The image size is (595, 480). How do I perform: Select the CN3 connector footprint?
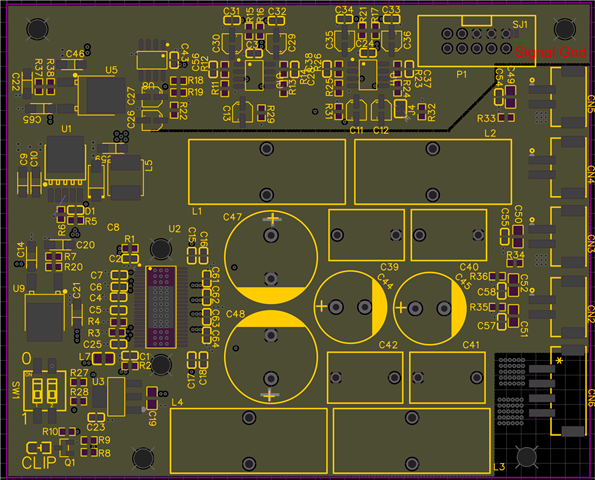pyautogui.click(x=558, y=236)
